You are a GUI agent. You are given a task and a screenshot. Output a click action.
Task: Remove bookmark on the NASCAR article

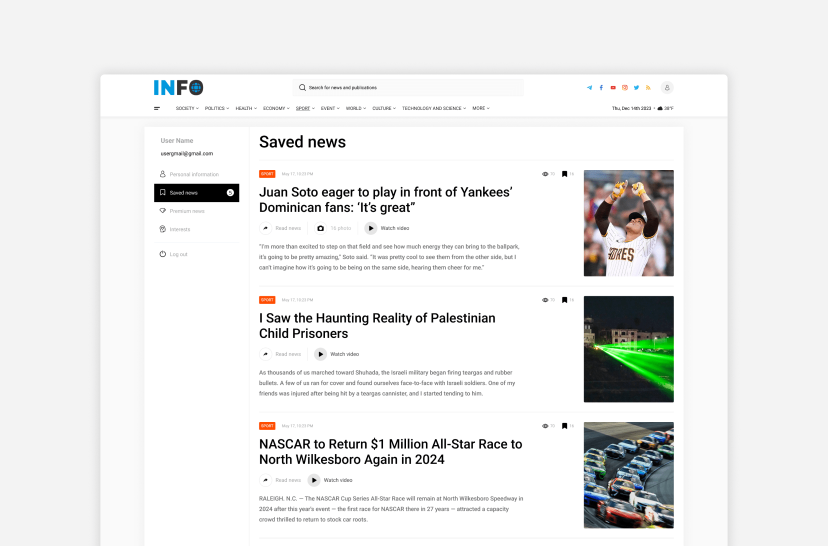pyautogui.click(x=564, y=426)
